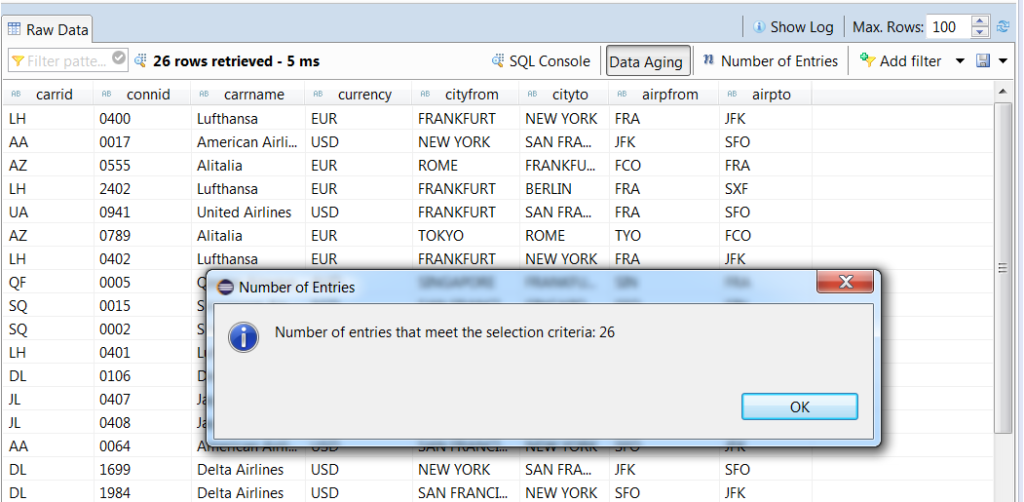Click the Add filter button
The width and height of the screenshot is (1024, 502).
pyautogui.click(x=901, y=61)
